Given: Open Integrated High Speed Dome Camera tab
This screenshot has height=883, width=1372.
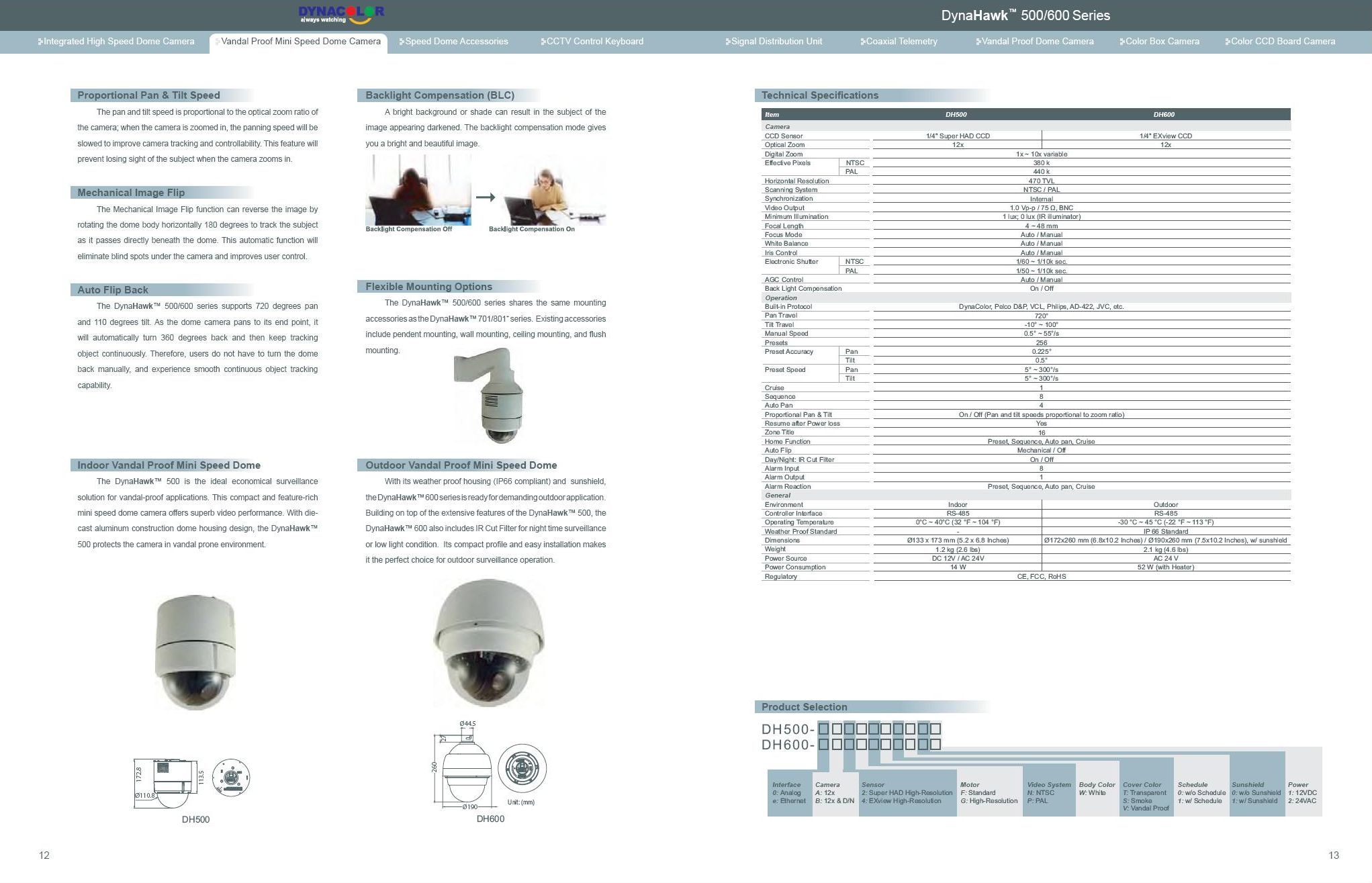Looking at the screenshot, I should pos(116,42).
